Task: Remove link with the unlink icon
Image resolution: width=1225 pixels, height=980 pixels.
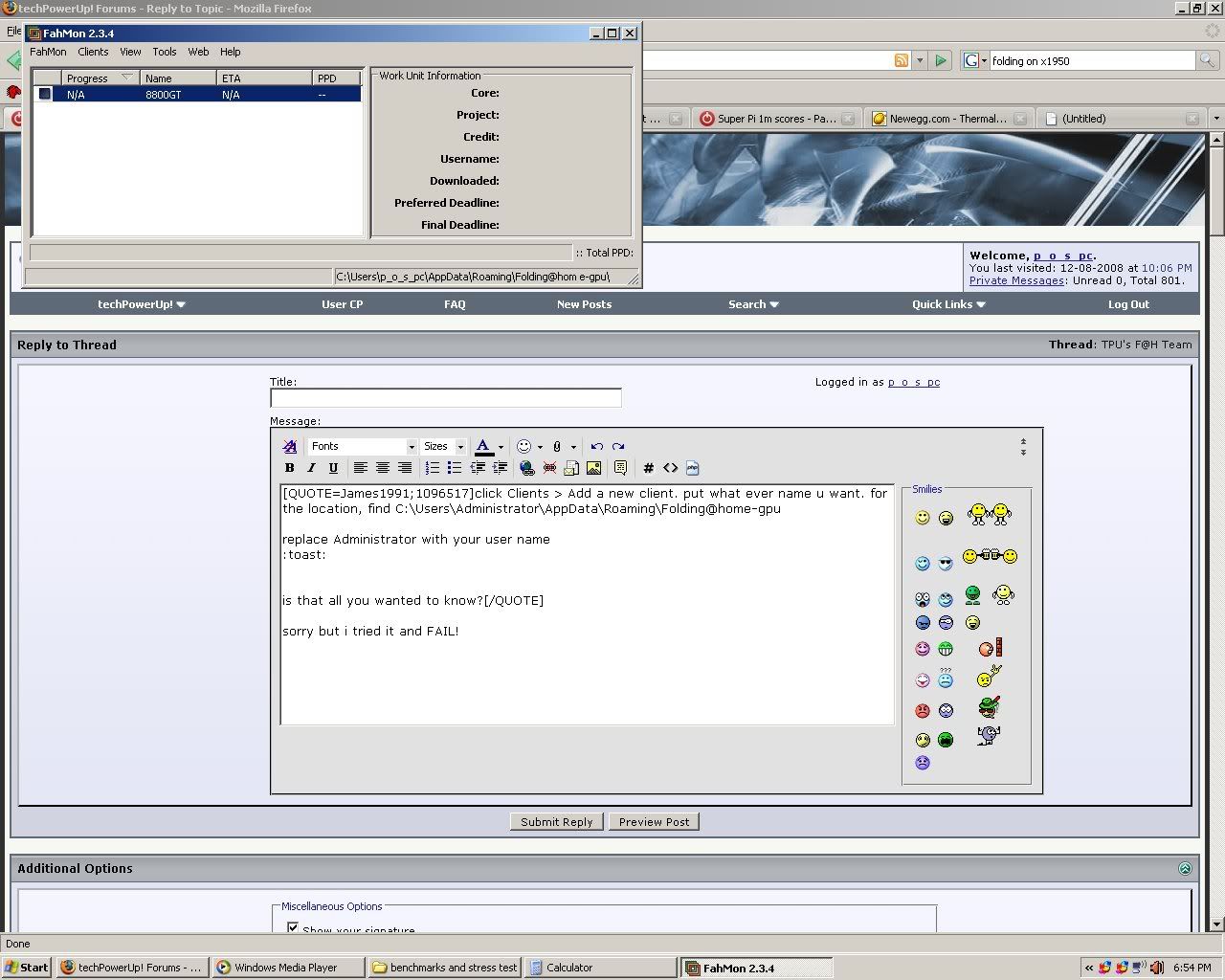Action: [549, 468]
